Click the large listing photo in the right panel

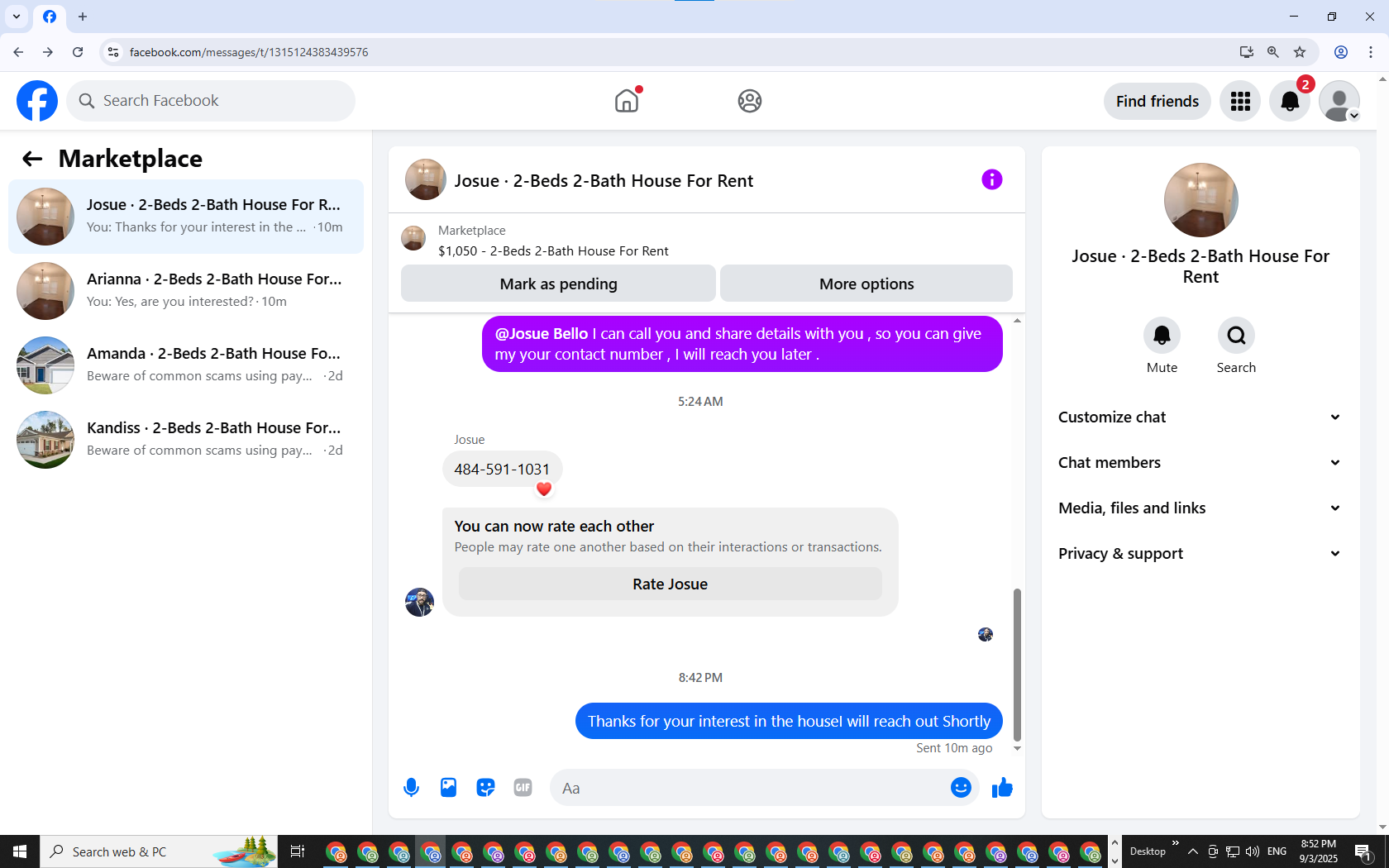[x=1200, y=200]
